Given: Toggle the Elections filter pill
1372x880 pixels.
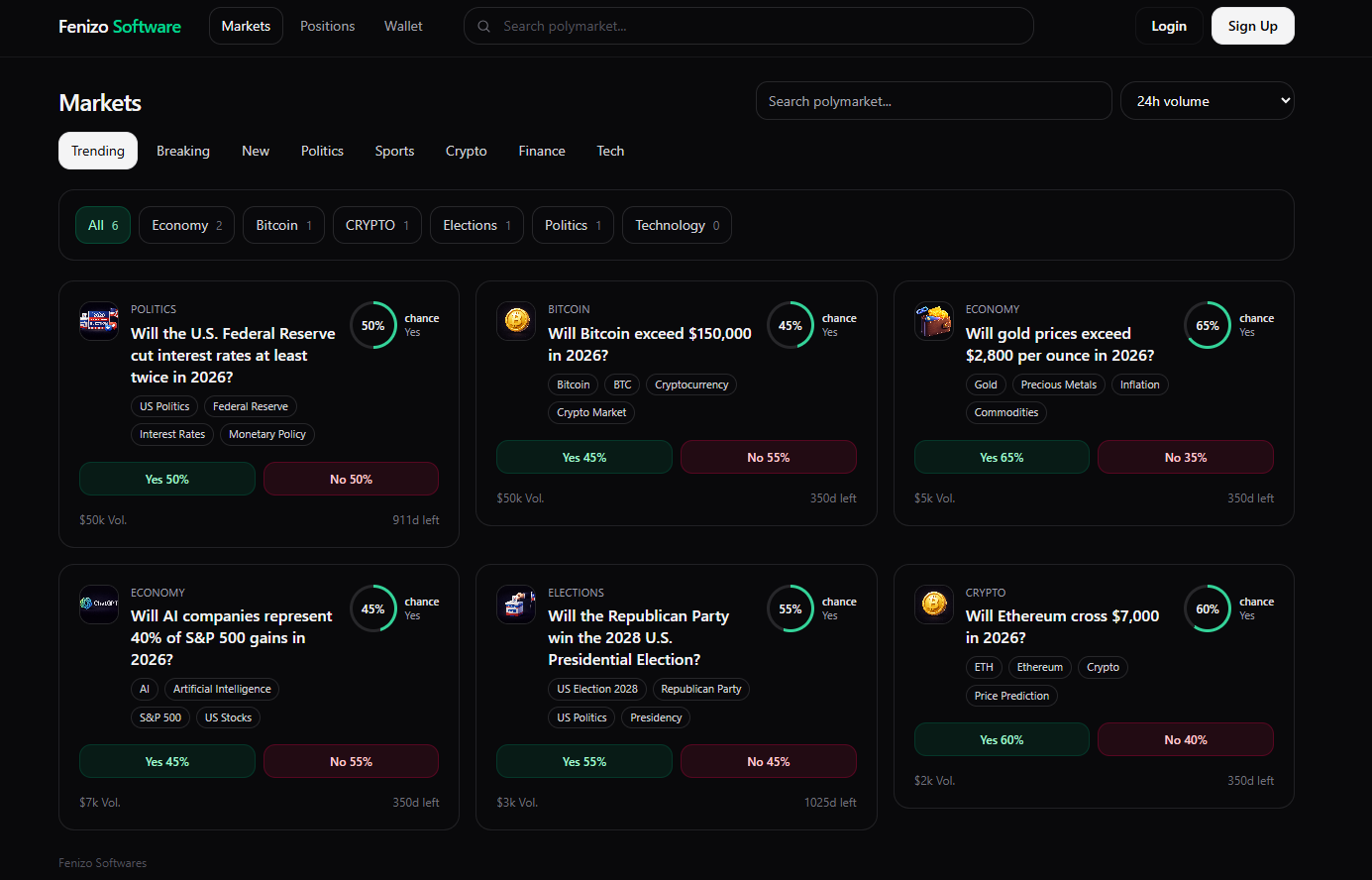Looking at the screenshot, I should pos(476,225).
